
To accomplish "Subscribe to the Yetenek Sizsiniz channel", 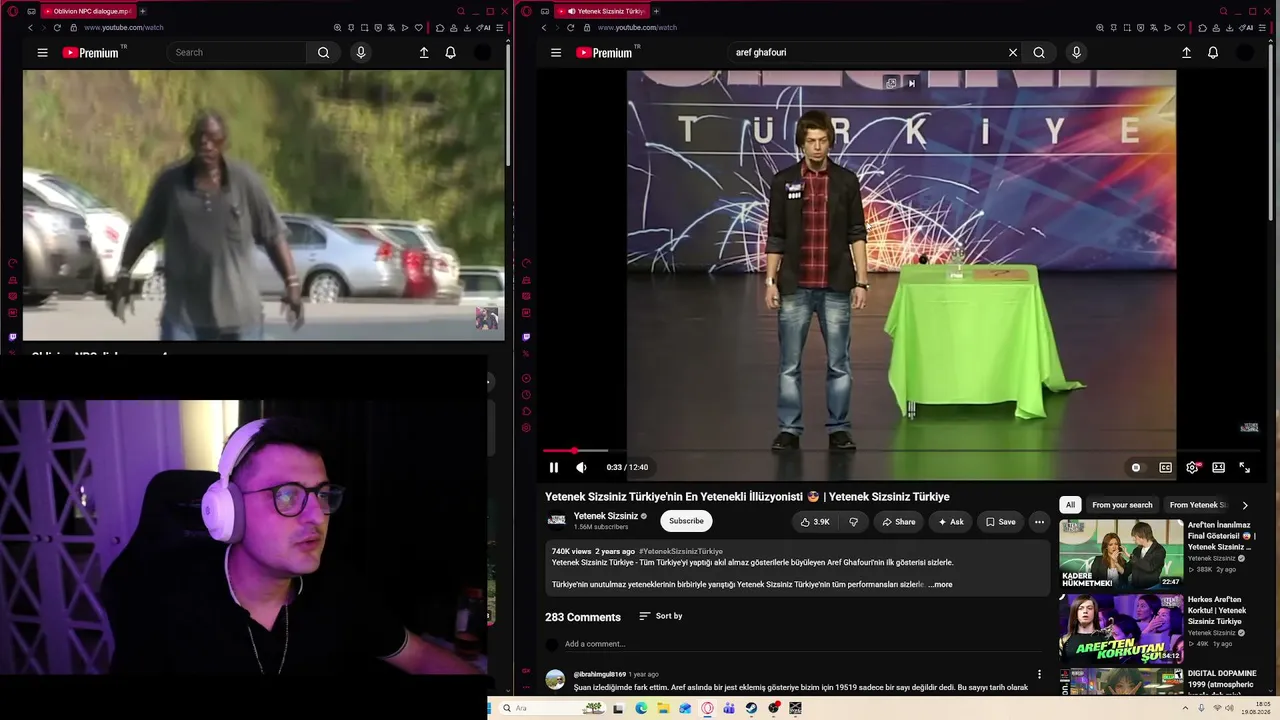I will tap(686, 521).
